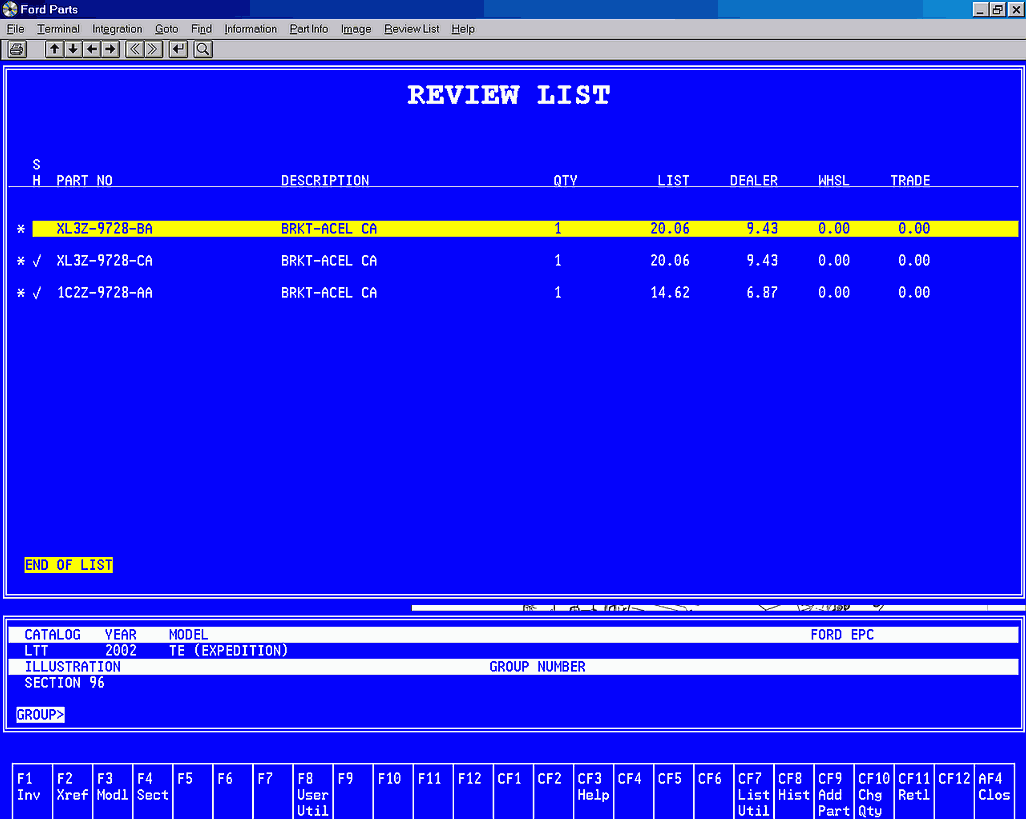The image size is (1026, 820).
Task: Click the WHSL column header
Action: click(x=834, y=181)
